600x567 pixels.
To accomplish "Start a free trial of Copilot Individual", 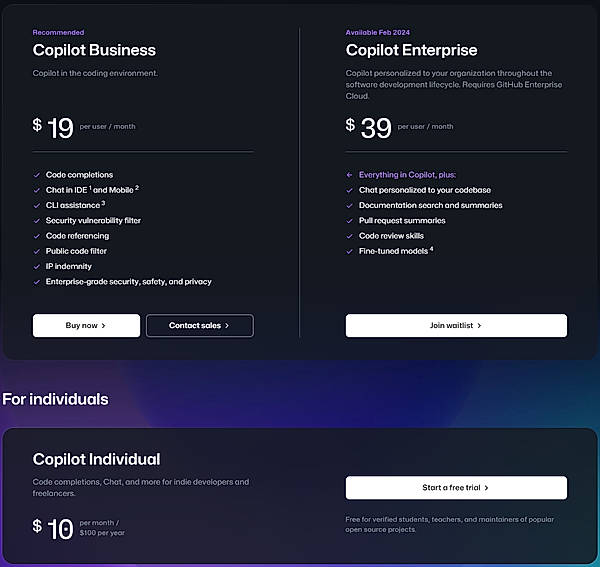I will (x=456, y=488).
